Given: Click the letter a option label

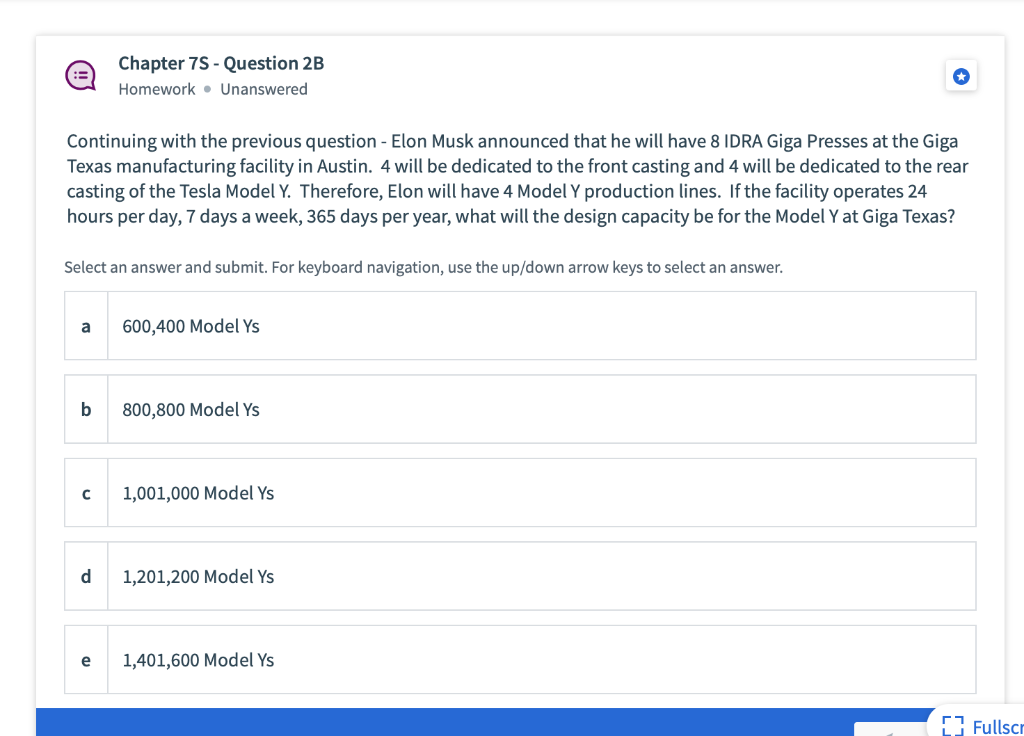Looking at the screenshot, I should (86, 326).
